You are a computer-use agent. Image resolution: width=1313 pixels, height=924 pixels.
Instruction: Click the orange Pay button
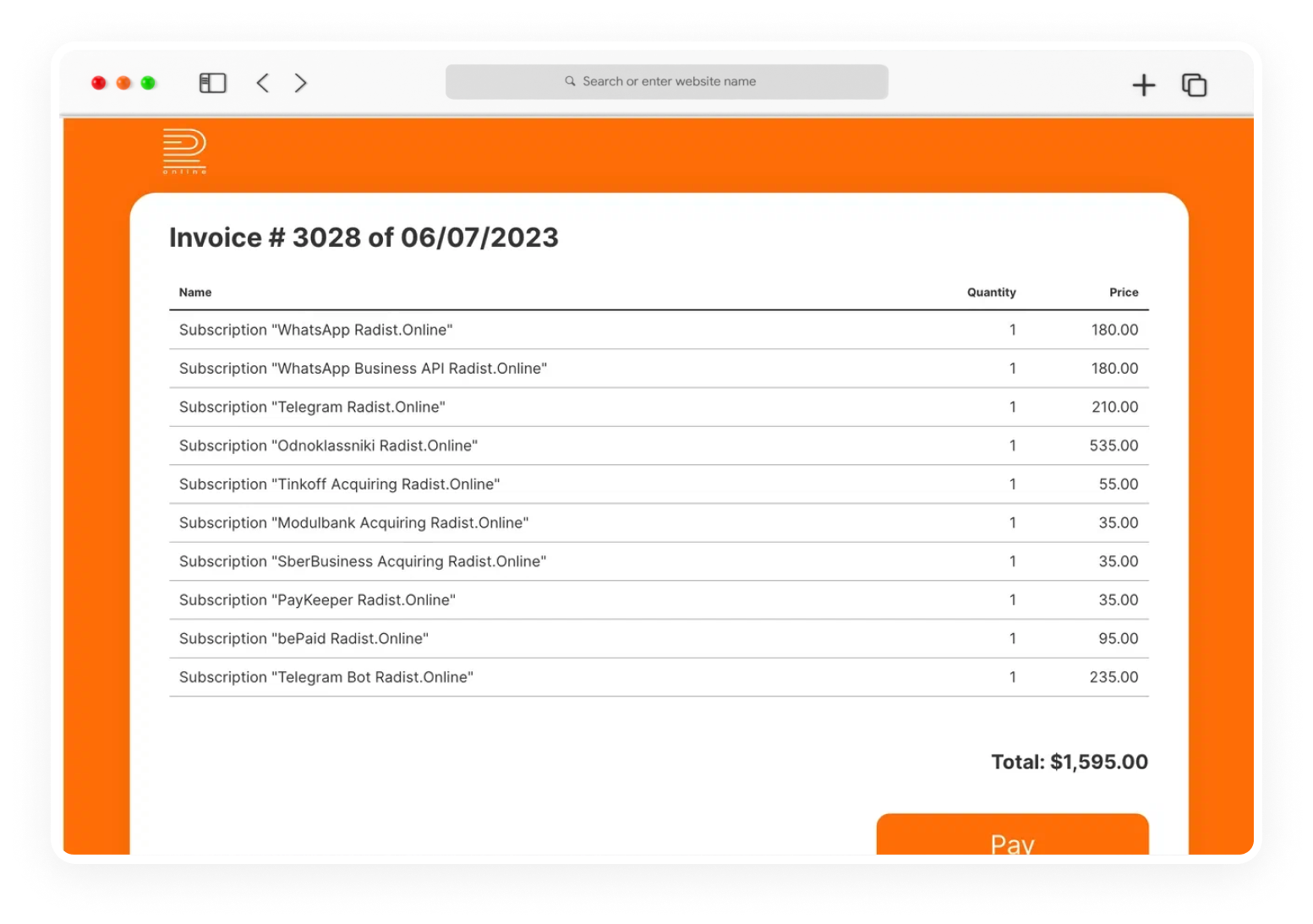click(1012, 834)
